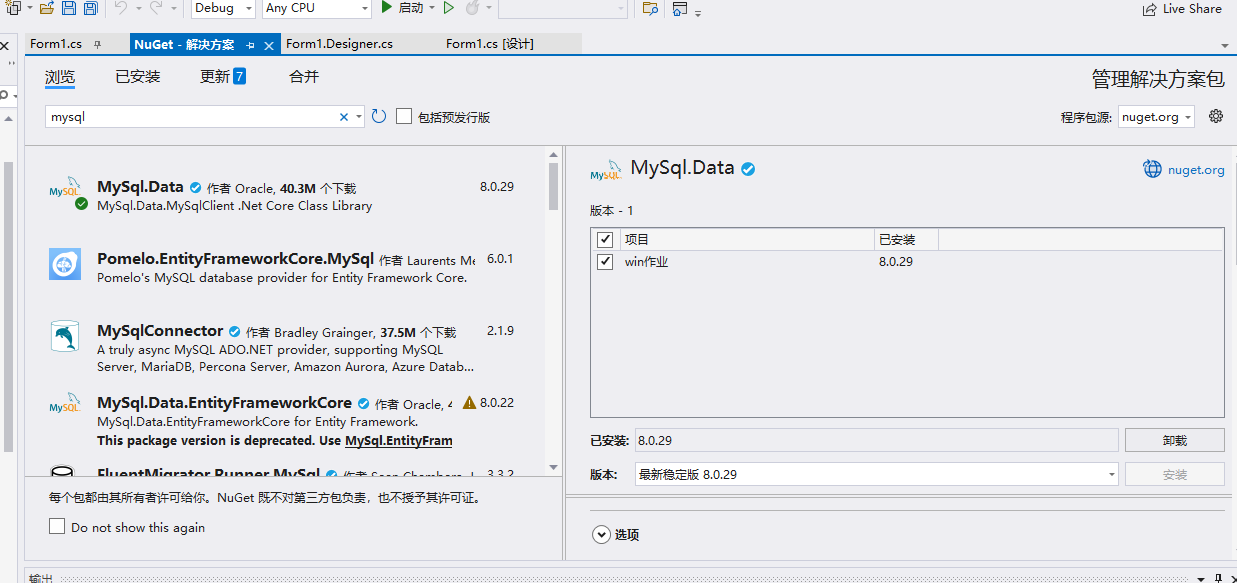Select the MySqlConnector package title

160,331
